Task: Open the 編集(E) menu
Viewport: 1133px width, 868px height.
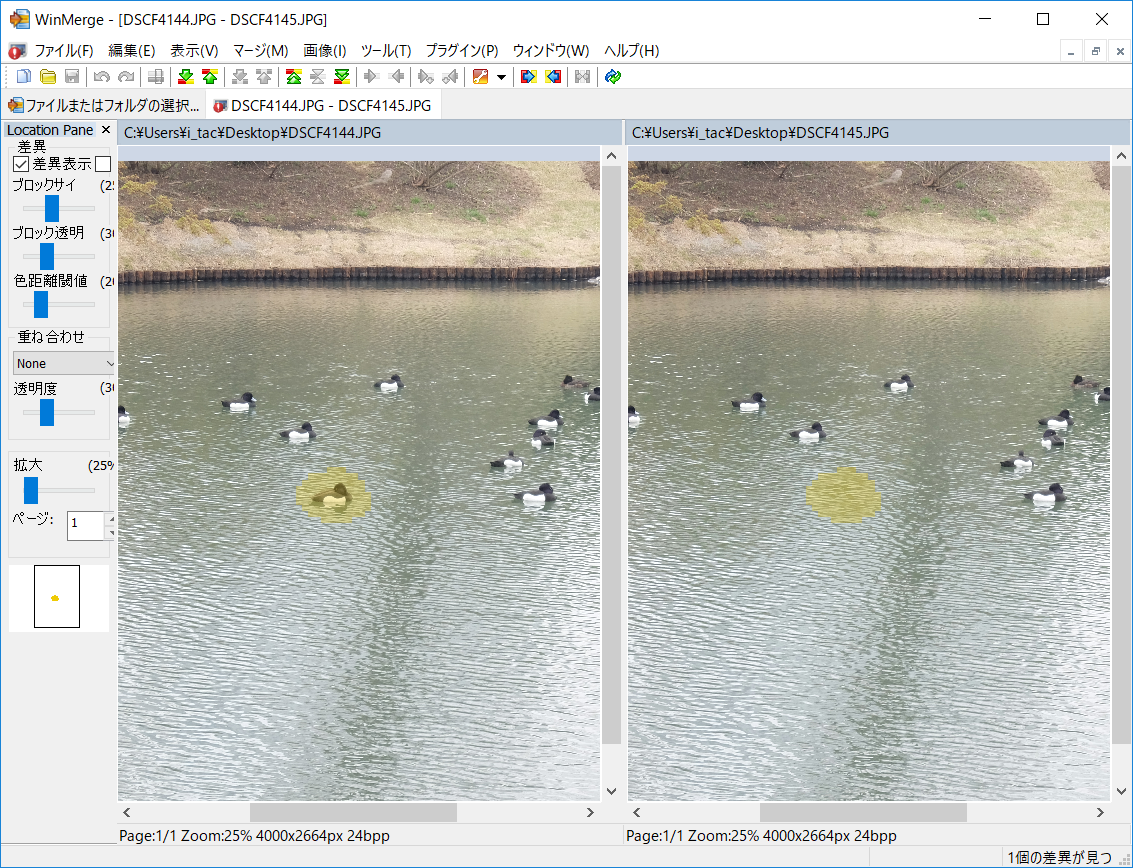Action: click(132, 51)
